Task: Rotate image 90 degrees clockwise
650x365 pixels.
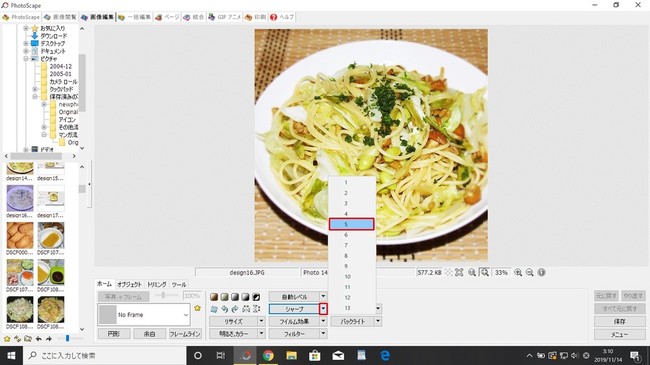Action: [x=235, y=309]
